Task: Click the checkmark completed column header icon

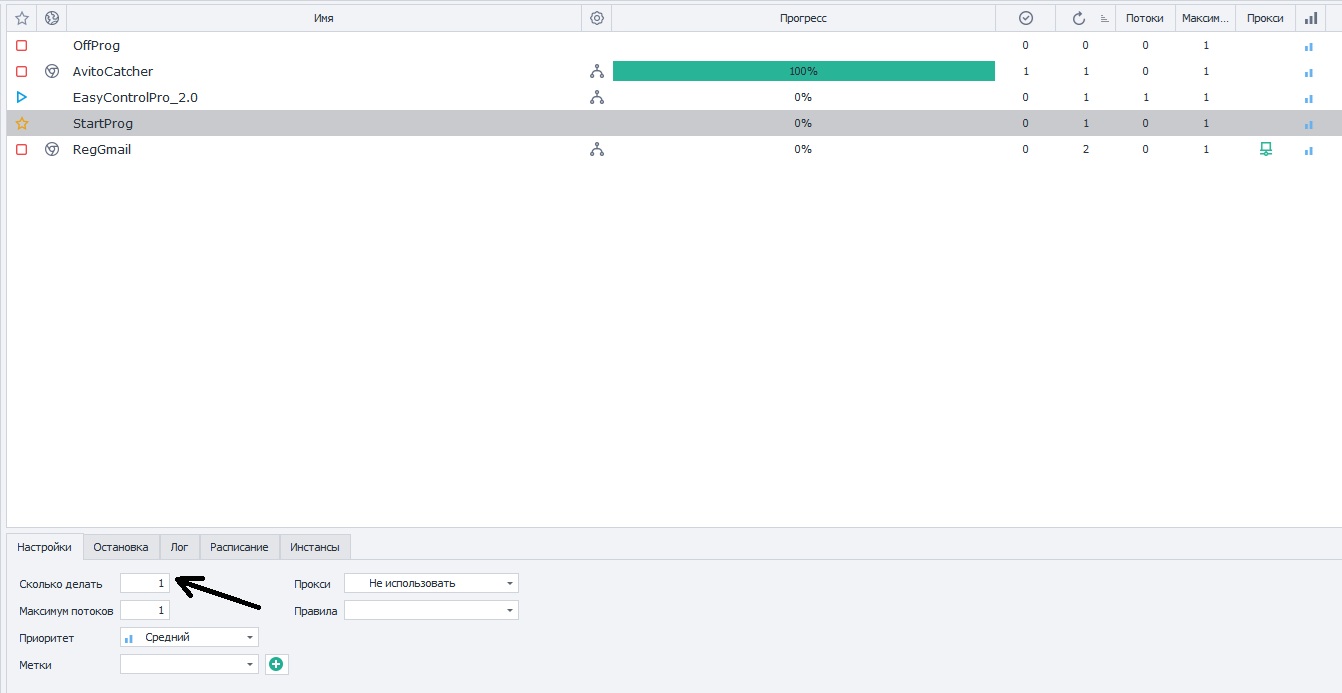Action: (1025, 18)
